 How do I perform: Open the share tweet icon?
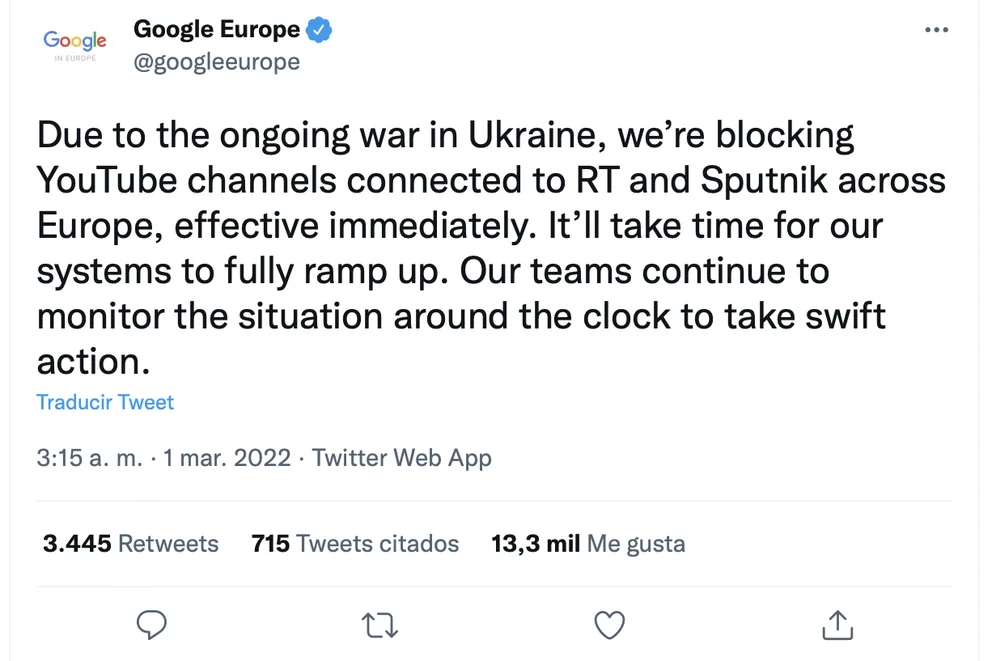[x=836, y=625]
